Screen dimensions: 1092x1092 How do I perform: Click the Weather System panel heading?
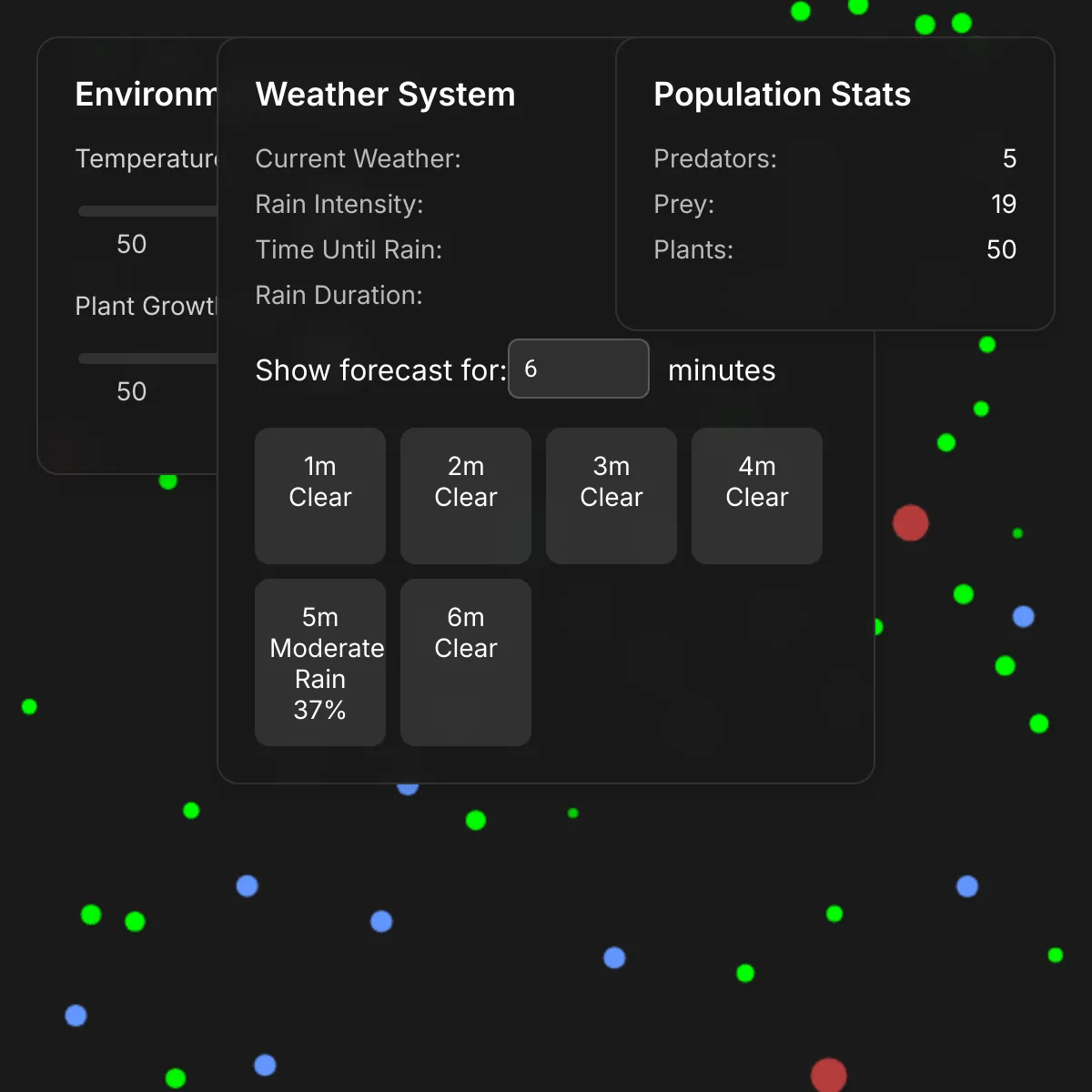386,95
